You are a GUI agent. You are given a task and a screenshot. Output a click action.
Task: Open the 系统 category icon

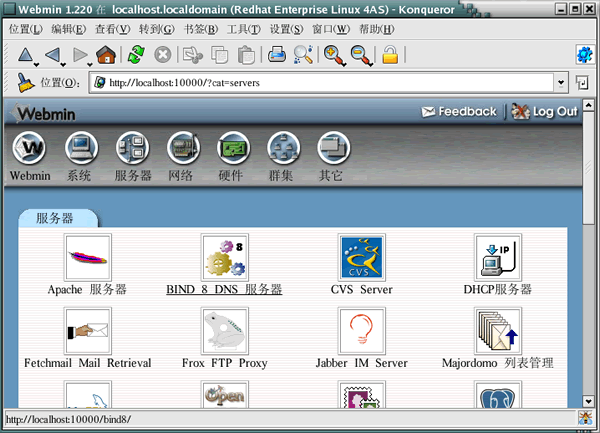(81, 148)
